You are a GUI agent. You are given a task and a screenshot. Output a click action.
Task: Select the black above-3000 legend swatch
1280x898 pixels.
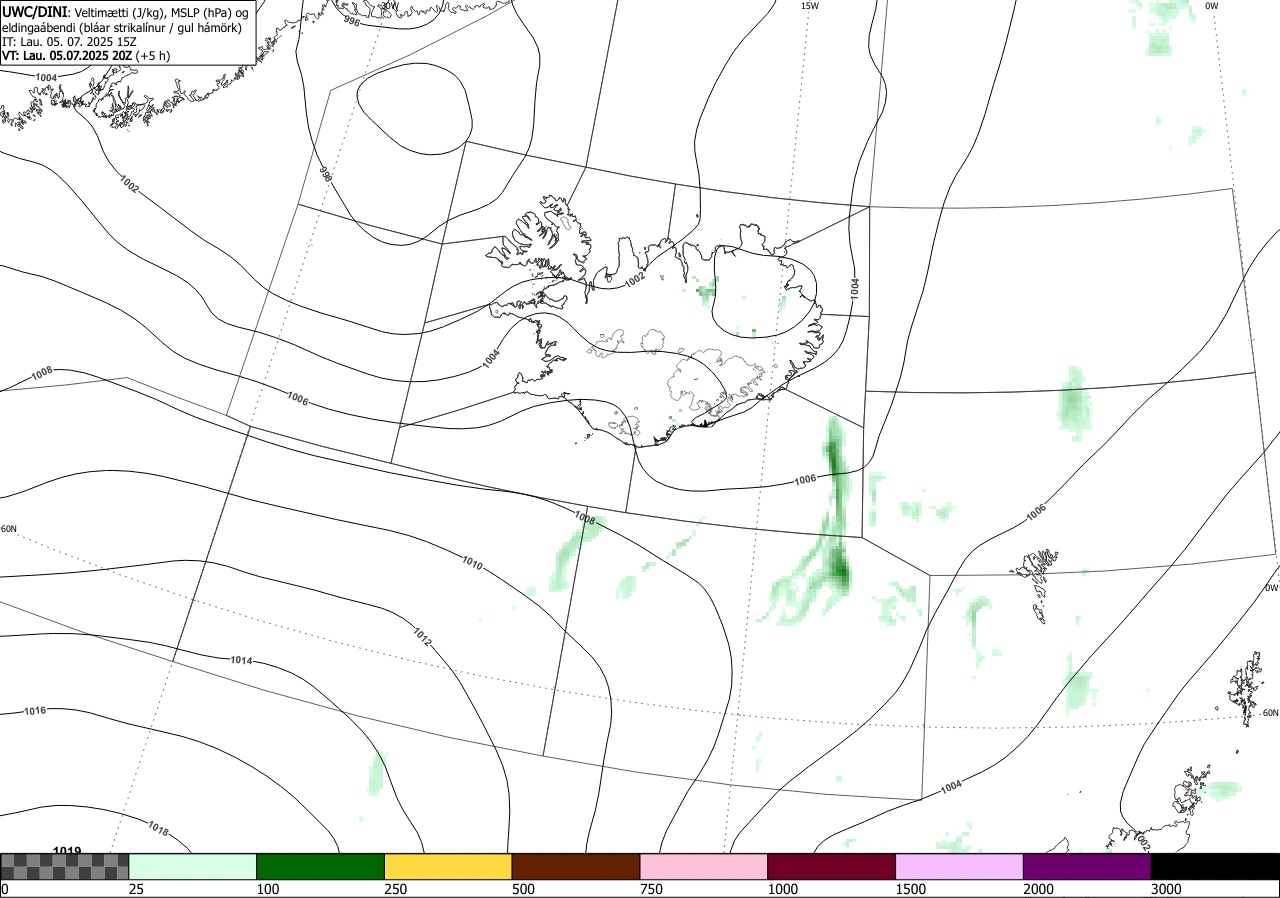1215,866
